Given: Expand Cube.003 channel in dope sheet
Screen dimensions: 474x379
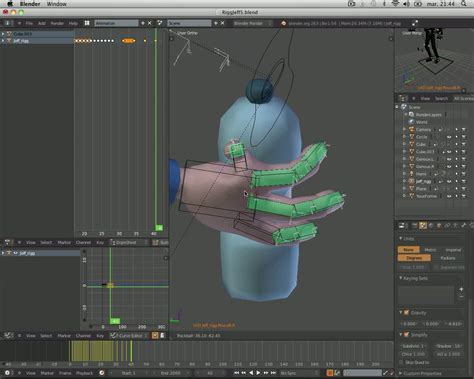Looking at the screenshot, I should [x=3, y=34].
